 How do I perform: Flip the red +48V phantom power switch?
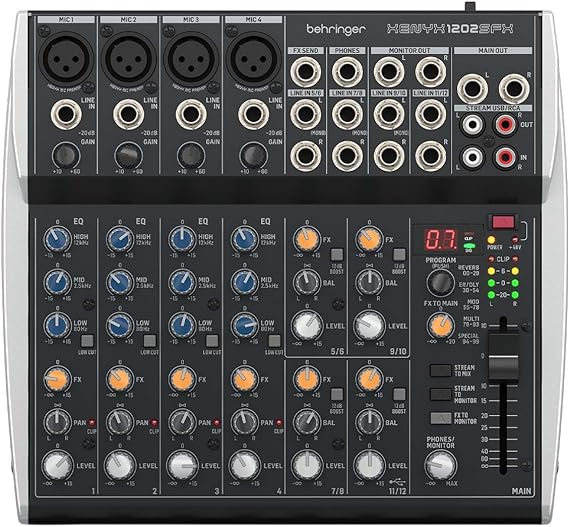pyautogui.click(x=504, y=222)
